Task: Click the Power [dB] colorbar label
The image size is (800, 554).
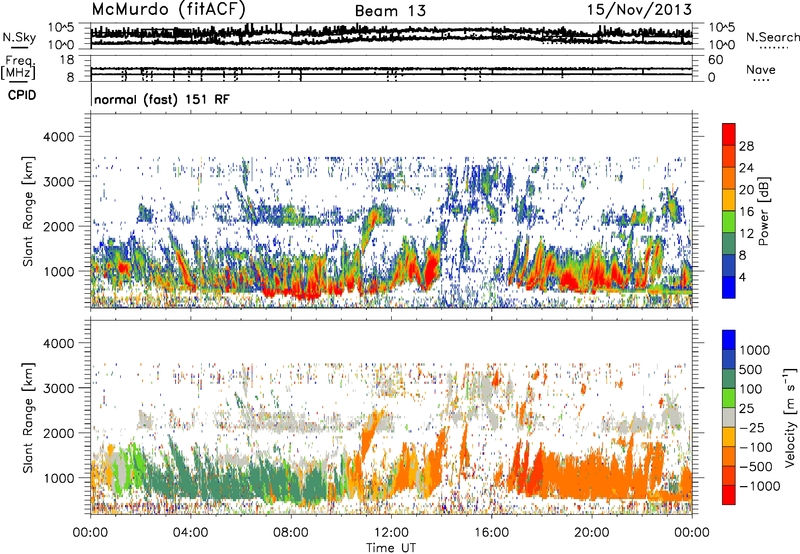Action: (764, 211)
